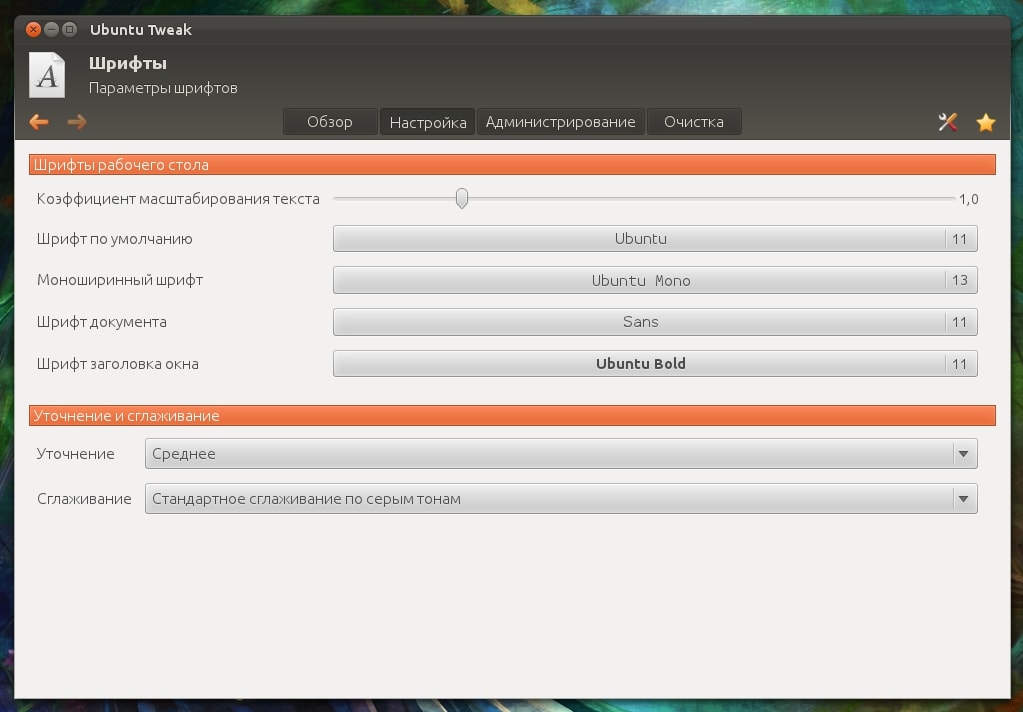Click the Уточнение и сглаживание section header
1023x712 pixels.
point(512,416)
